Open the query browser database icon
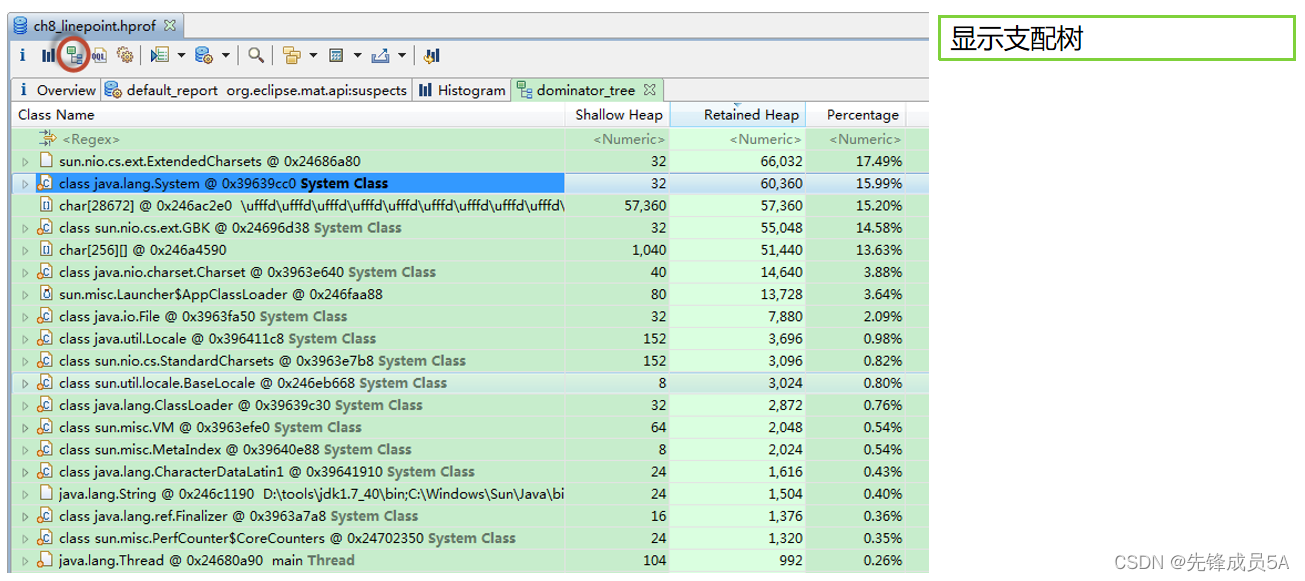Image resolution: width=1305 pixels, height=581 pixels. [204, 56]
